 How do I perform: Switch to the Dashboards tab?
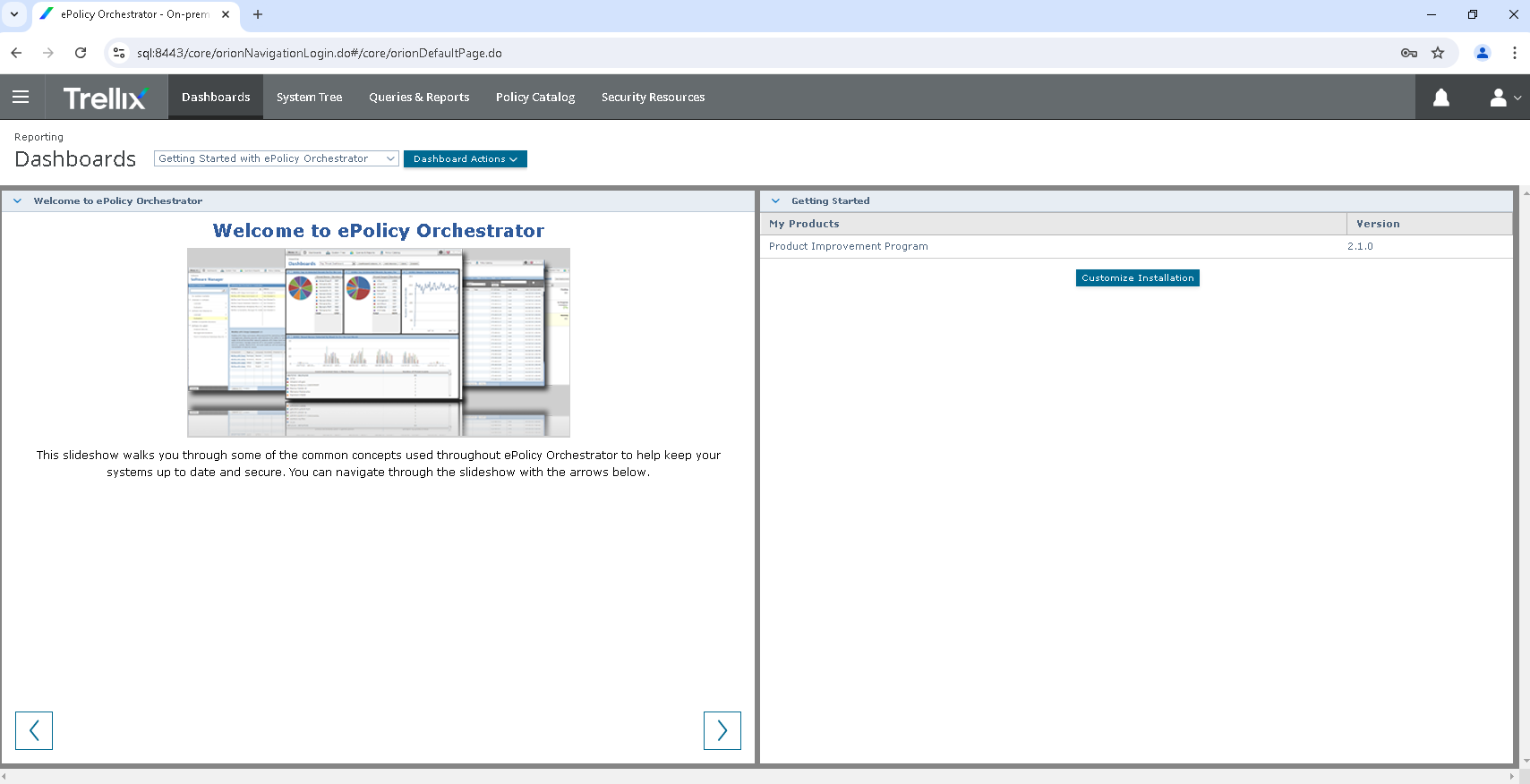coord(216,98)
